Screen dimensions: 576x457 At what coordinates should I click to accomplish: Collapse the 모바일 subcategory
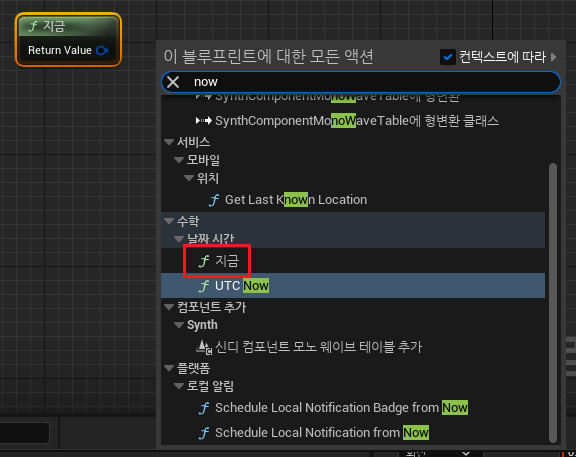click(179, 160)
